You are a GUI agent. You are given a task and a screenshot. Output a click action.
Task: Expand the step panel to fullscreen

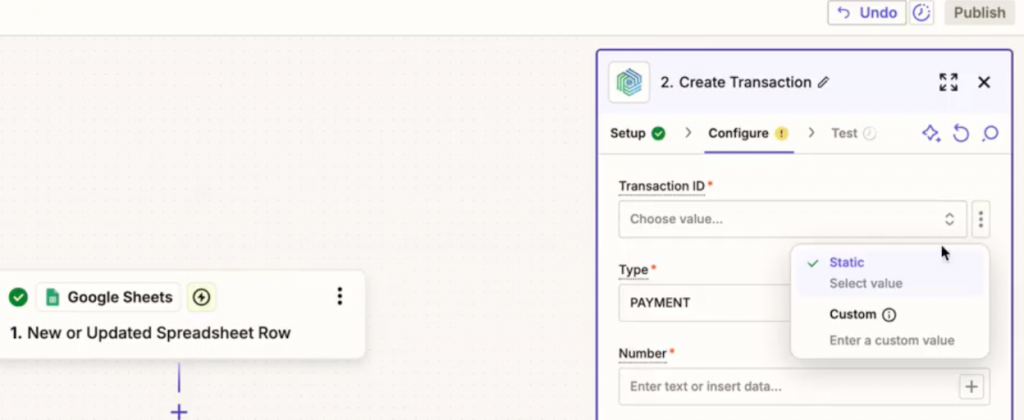coord(948,82)
